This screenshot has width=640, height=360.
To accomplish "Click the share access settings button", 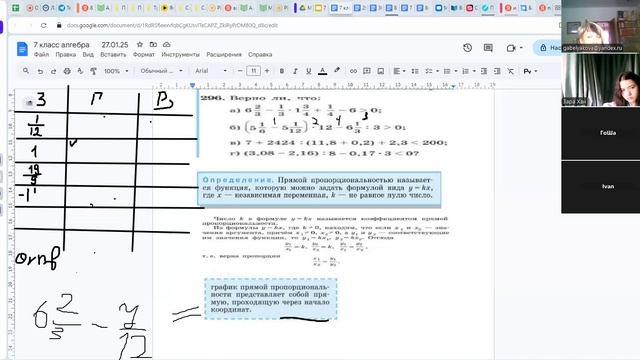I will tap(548, 48).
